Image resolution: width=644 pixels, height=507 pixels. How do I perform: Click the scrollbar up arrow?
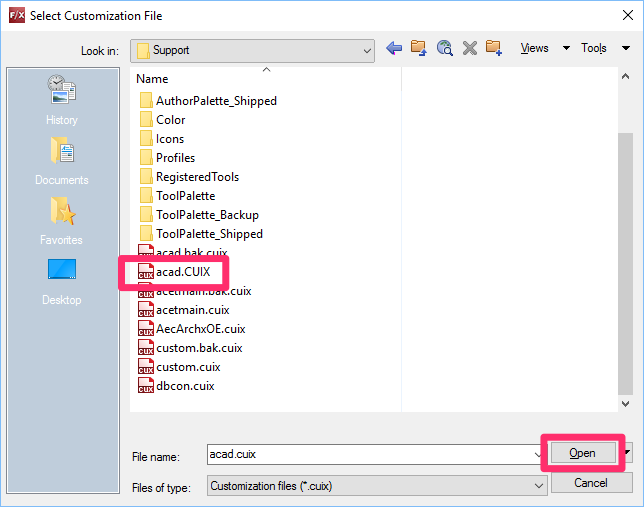[x=625, y=76]
